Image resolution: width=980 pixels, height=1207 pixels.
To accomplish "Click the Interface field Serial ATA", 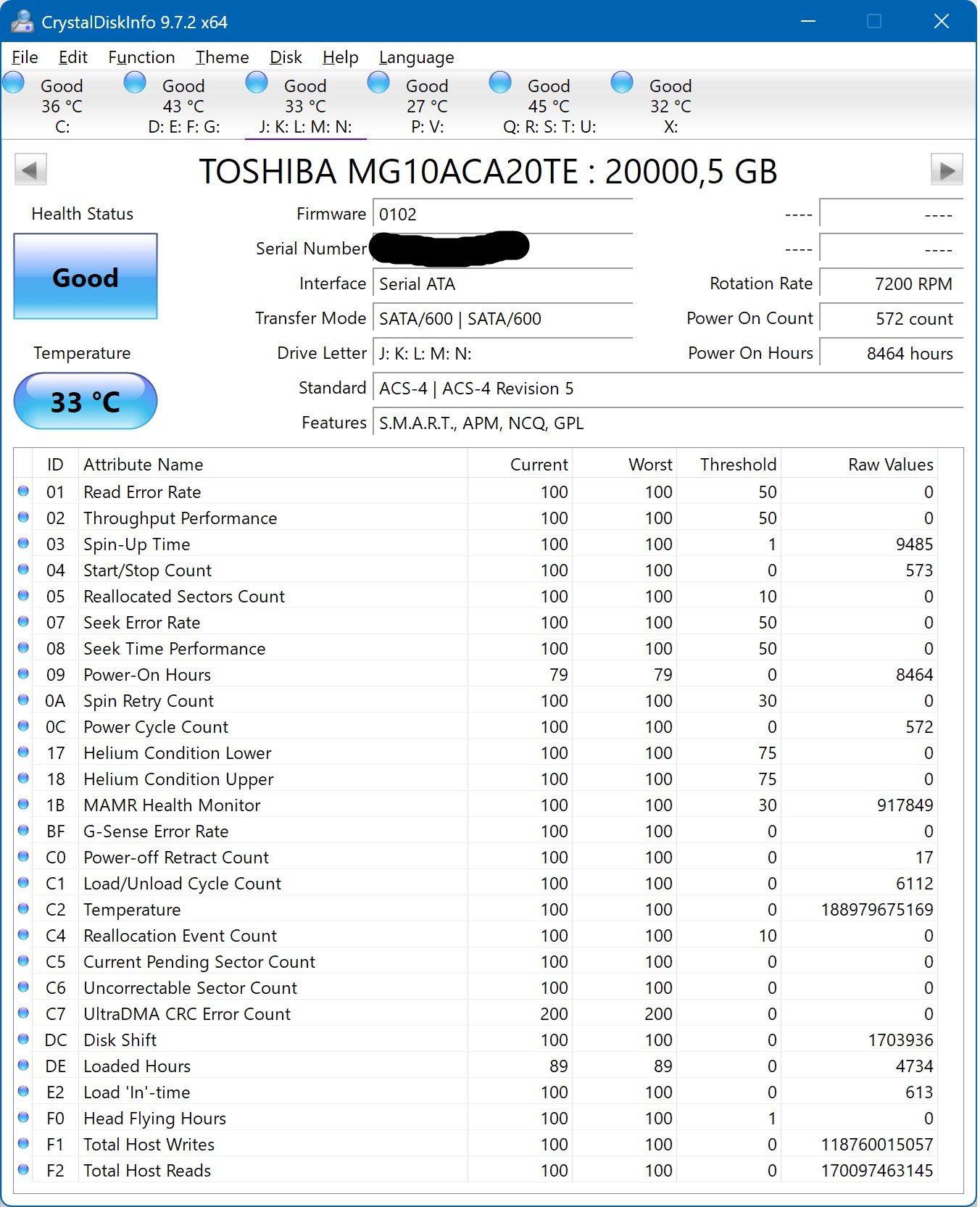I will tap(503, 284).
